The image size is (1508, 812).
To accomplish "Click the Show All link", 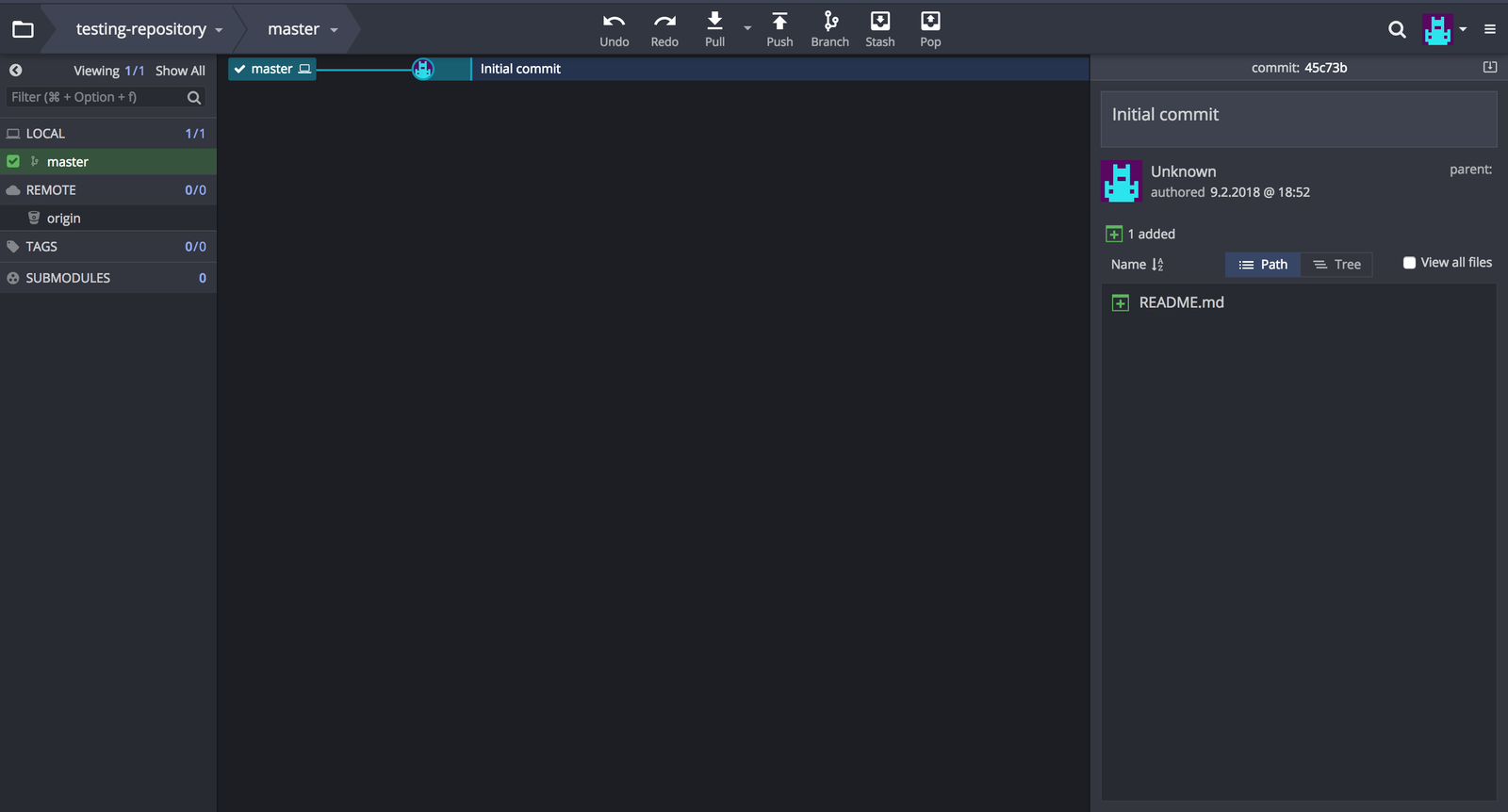I will [x=180, y=71].
